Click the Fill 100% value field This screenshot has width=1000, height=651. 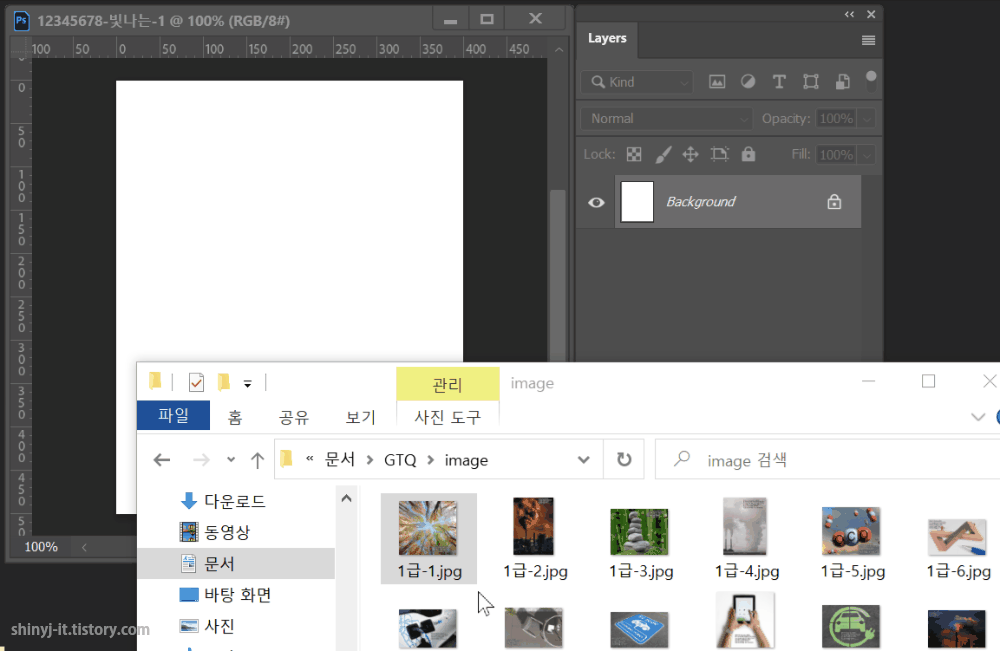(x=836, y=155)
